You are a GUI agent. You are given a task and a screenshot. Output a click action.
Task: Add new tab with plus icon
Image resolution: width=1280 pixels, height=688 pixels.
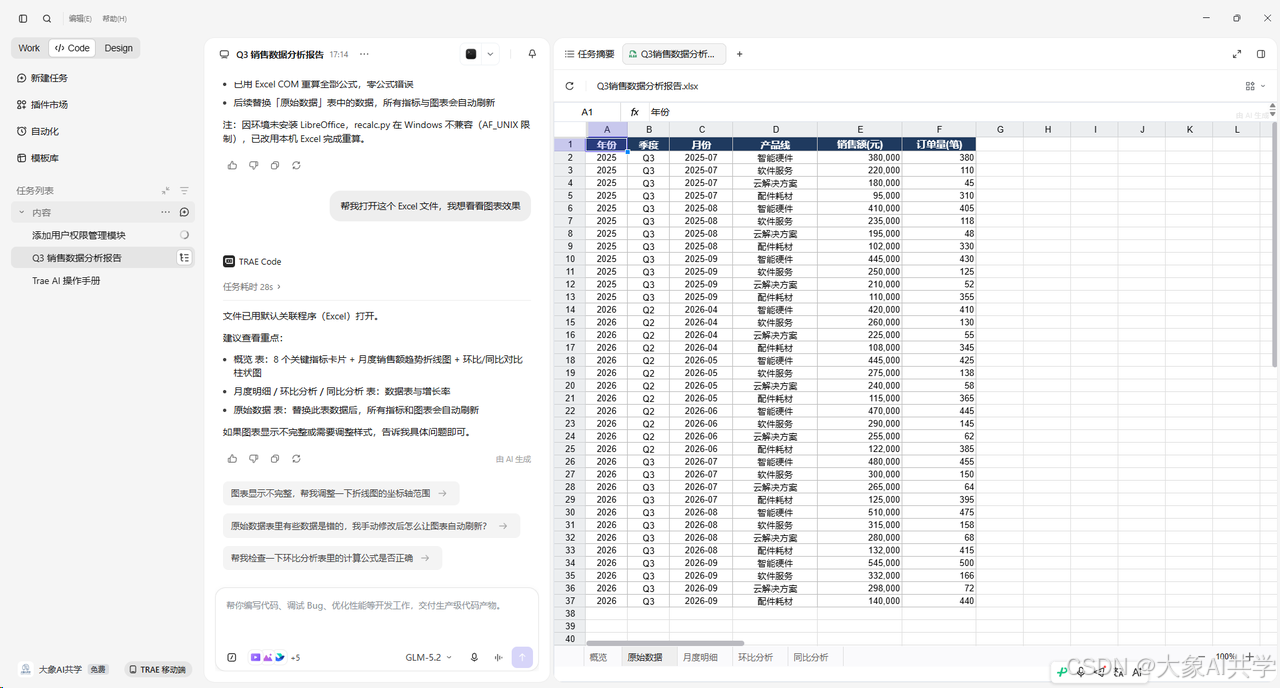[740, 54]
